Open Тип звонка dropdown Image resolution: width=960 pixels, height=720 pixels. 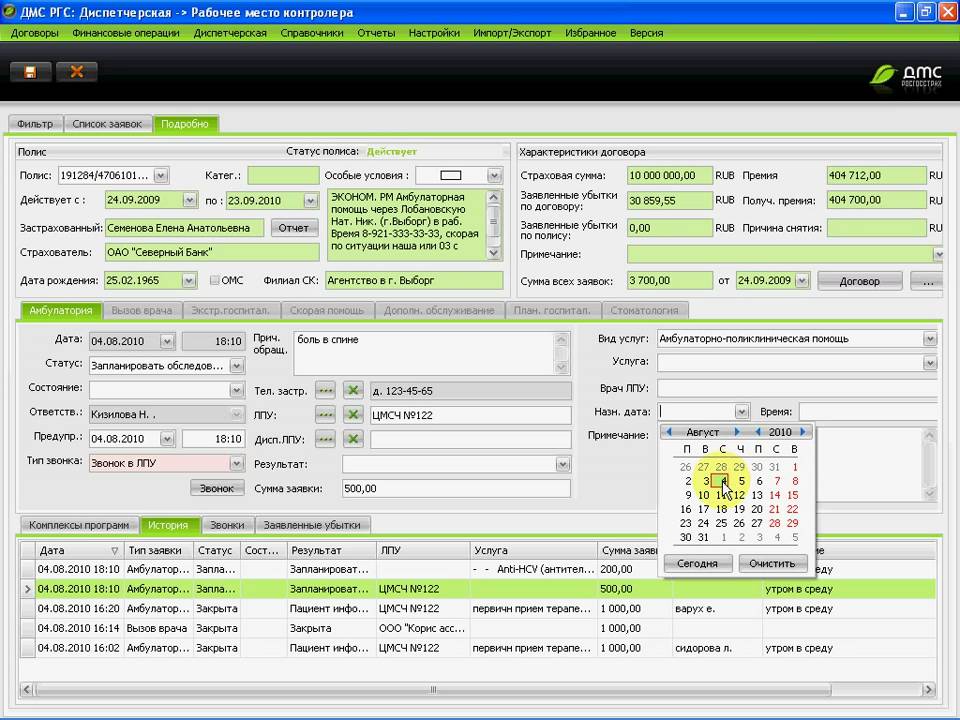click(236, 463)
